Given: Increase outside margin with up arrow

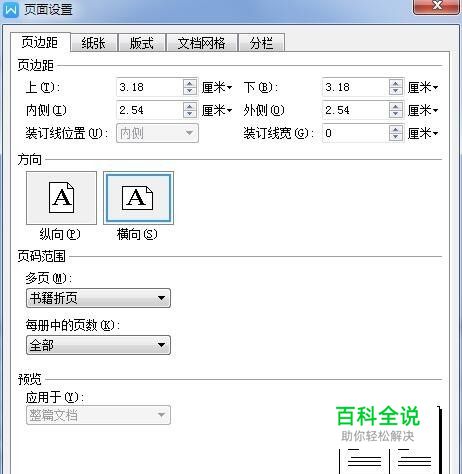Looking at the screenshot, I should click(x=396, y=106).
